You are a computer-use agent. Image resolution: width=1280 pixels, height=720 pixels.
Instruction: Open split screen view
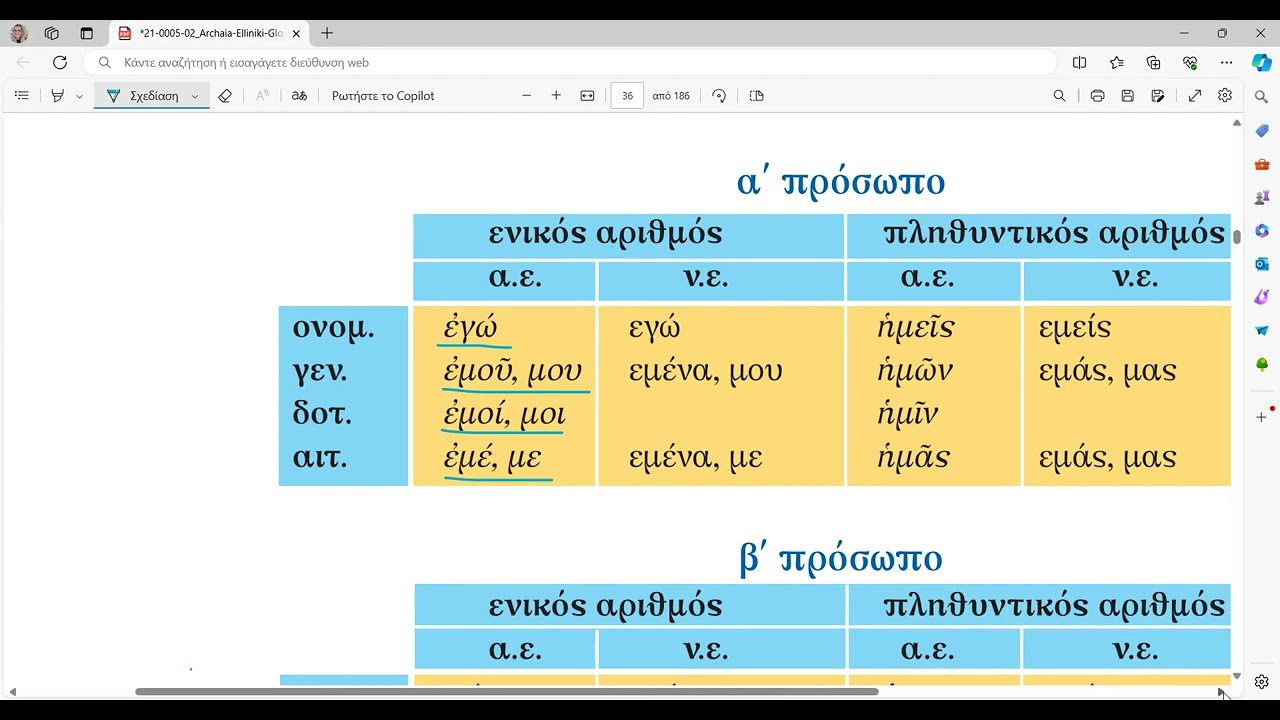point(1079,62)
